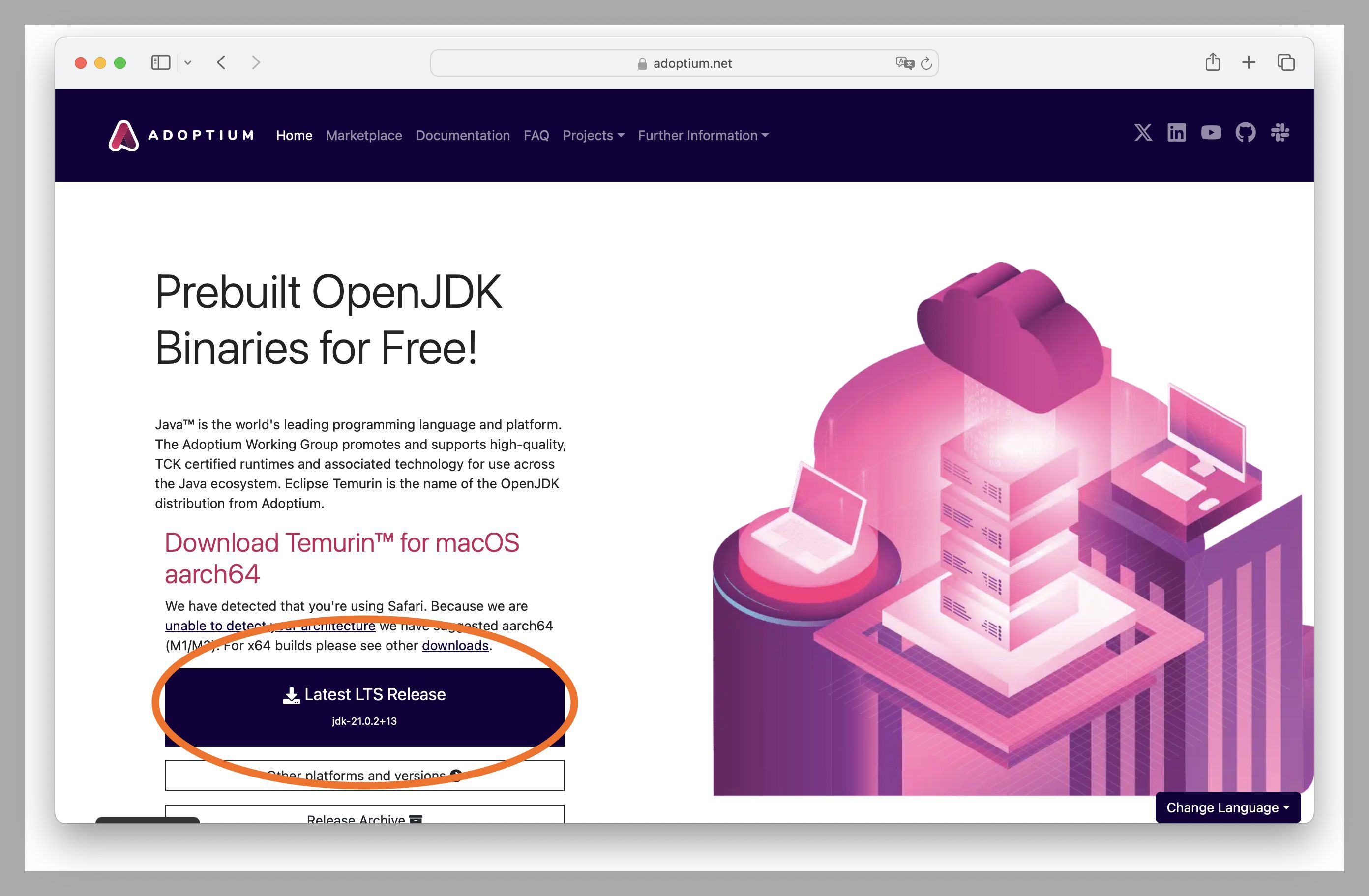Reload the page with the refresh icon

pyautogui.click(x=926, y=63)
